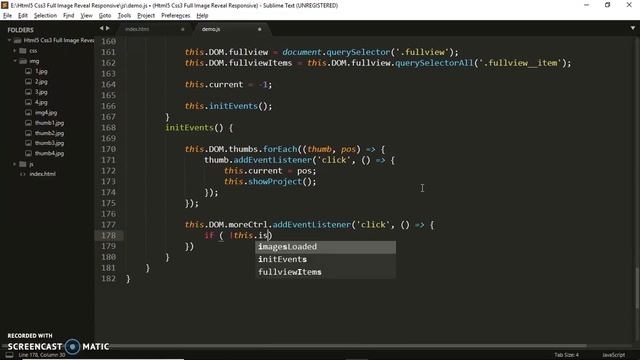Click the next tab arrow

108,28
